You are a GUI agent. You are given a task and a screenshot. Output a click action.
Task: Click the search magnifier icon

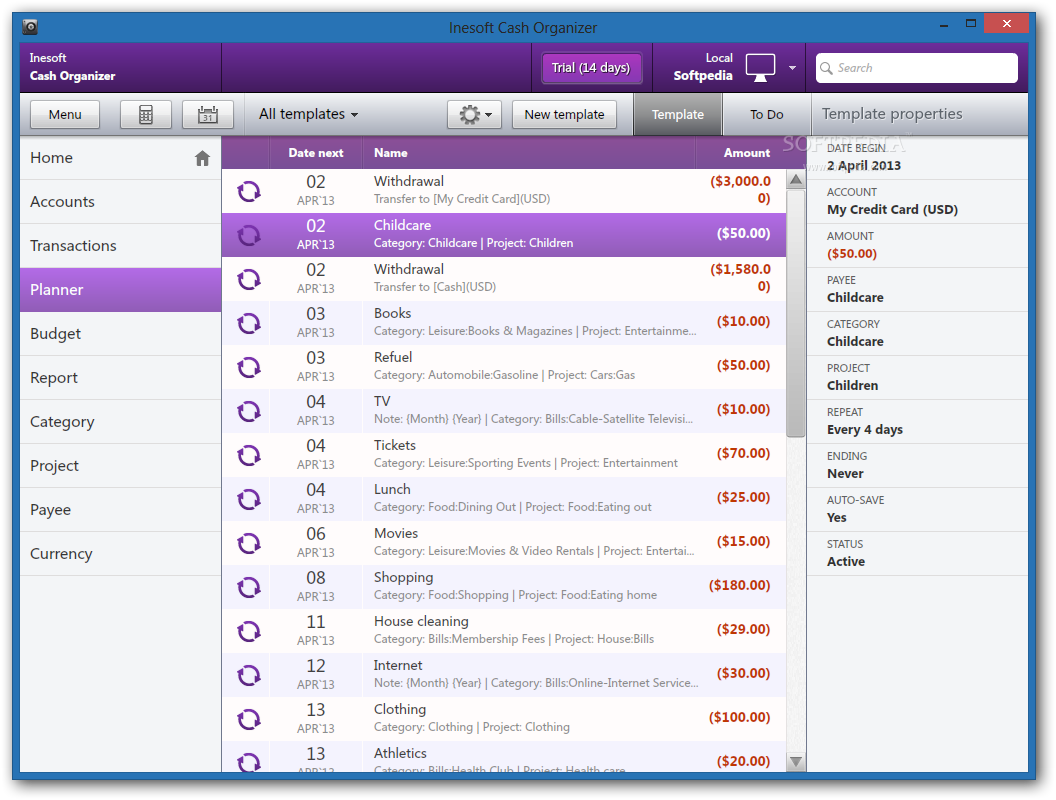point(826,68)
